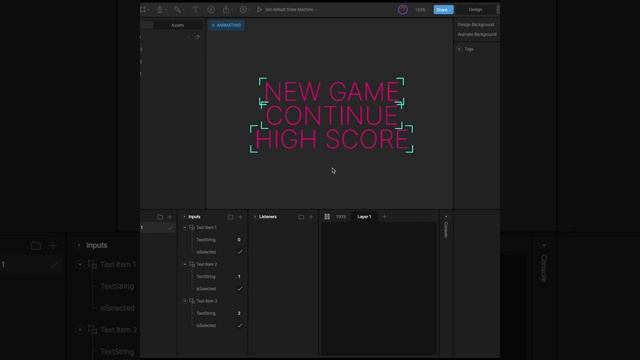Click the Listeners panel folder icon
640x360 pixels.
click(x=301, y=217)
